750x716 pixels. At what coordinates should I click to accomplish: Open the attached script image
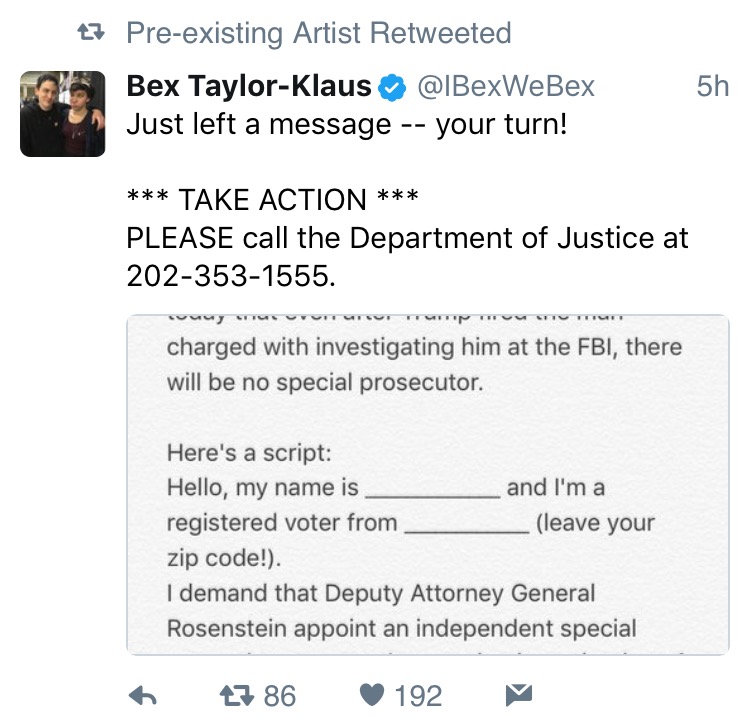point(428,485)
